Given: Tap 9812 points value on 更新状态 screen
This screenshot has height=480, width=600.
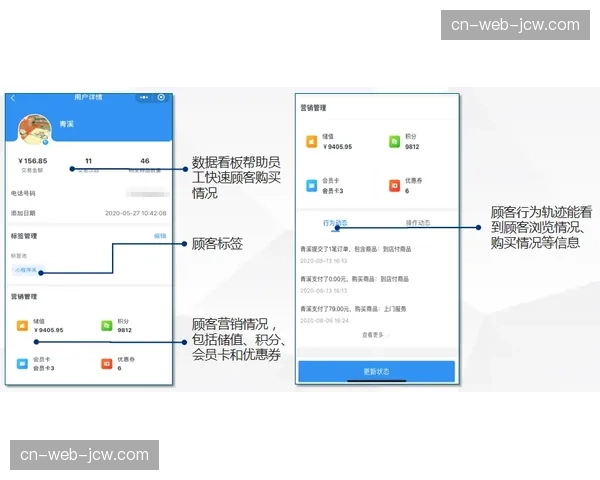Looking at the screenshot, I should (412, 147).
